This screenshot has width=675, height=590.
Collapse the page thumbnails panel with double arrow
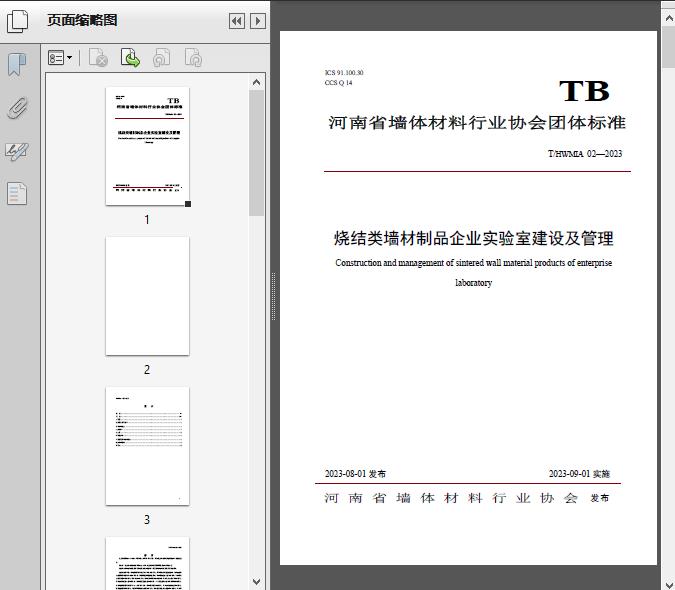pyautogui.click(x=236, y=21)
